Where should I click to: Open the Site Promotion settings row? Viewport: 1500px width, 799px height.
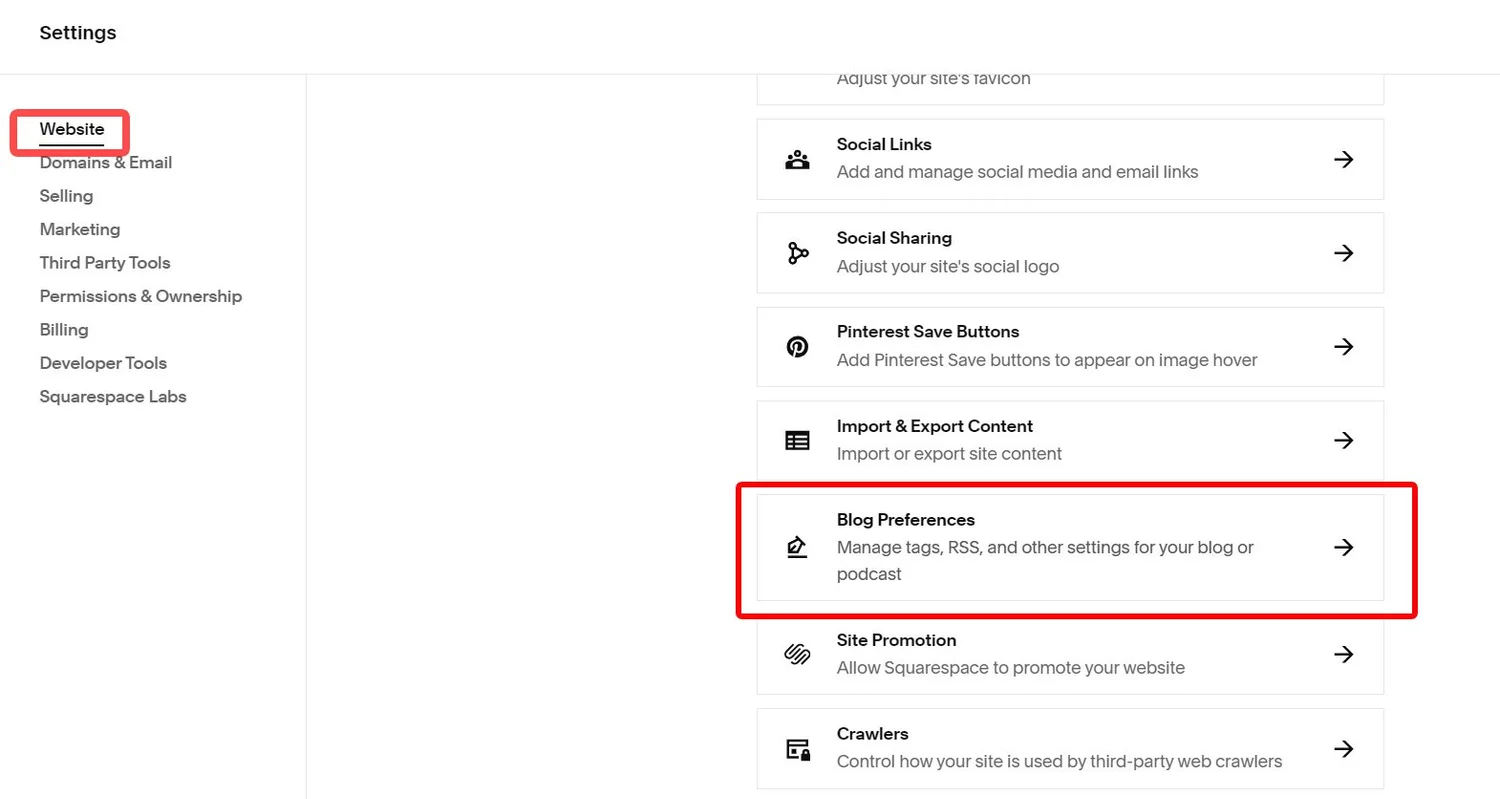pyautogui.click(x=1070, y=654)
